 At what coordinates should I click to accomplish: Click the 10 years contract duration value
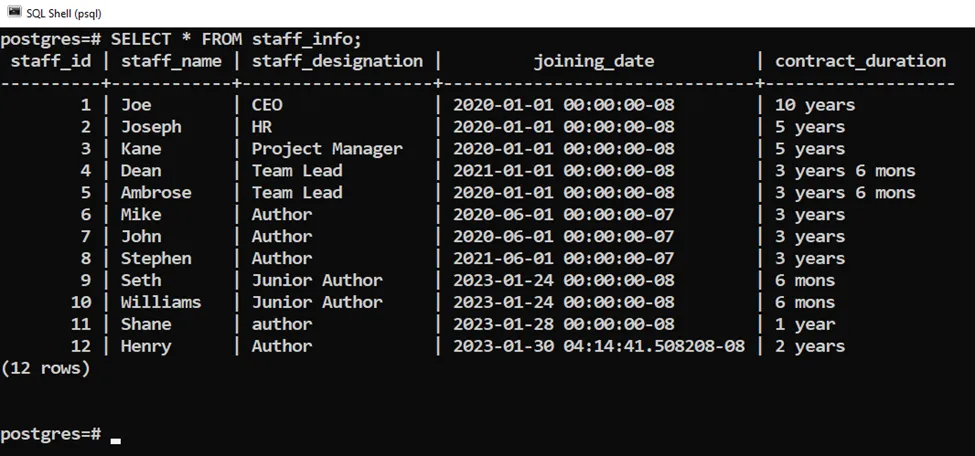tap(815, 105)
